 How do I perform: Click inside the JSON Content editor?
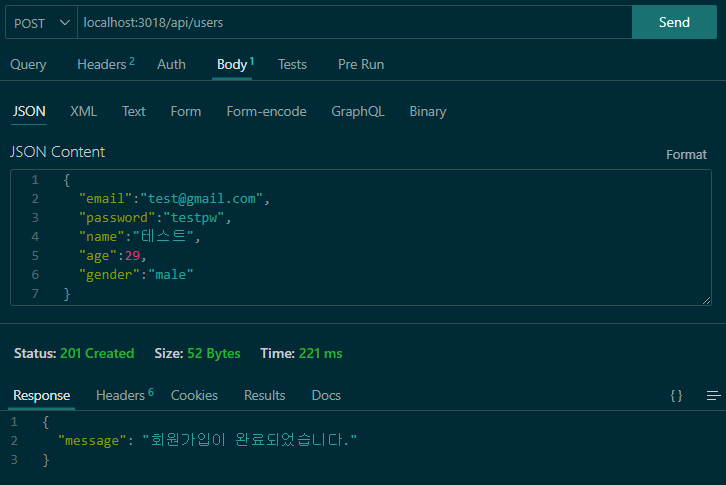pyautogui.click(x=361, y=237)
